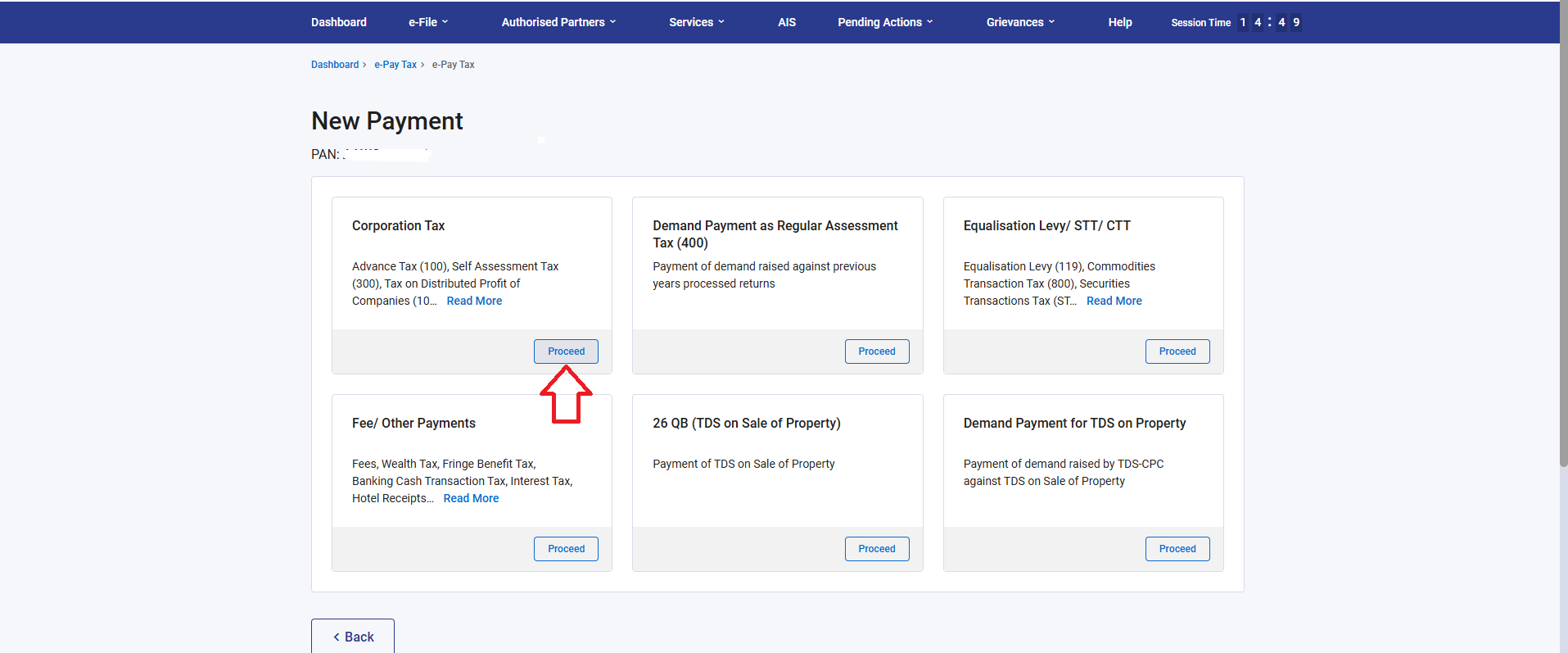Read More about Corporation Tax
Viewport: 1568px width, 653px height.
474,301
